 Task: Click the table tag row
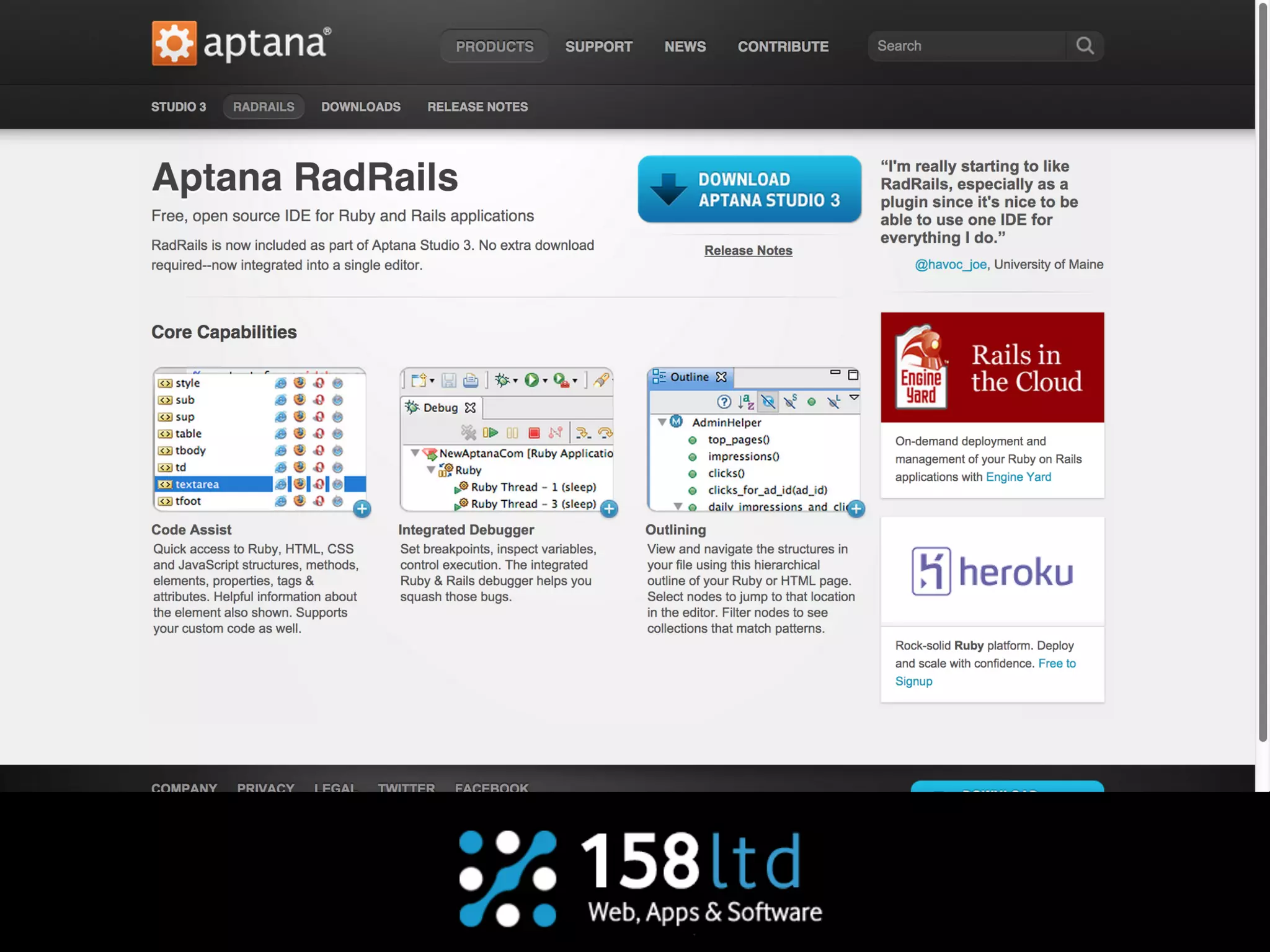(x=260, y=434)
